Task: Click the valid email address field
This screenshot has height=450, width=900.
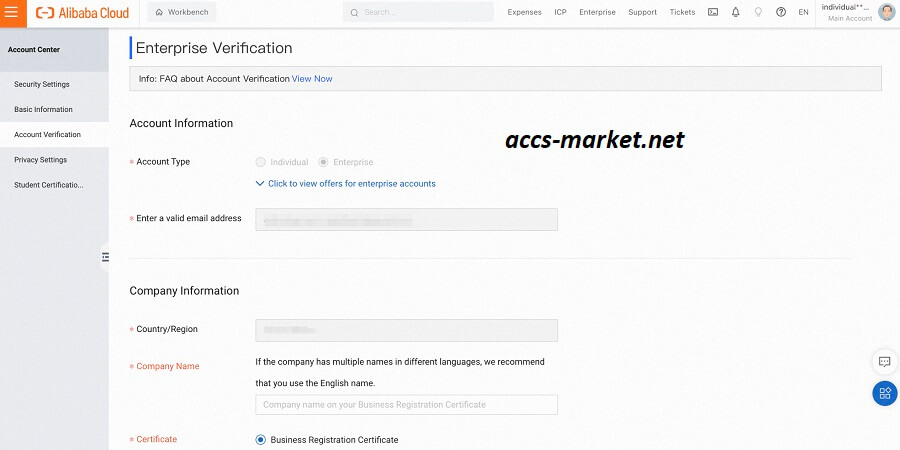Action: [406, 220]
